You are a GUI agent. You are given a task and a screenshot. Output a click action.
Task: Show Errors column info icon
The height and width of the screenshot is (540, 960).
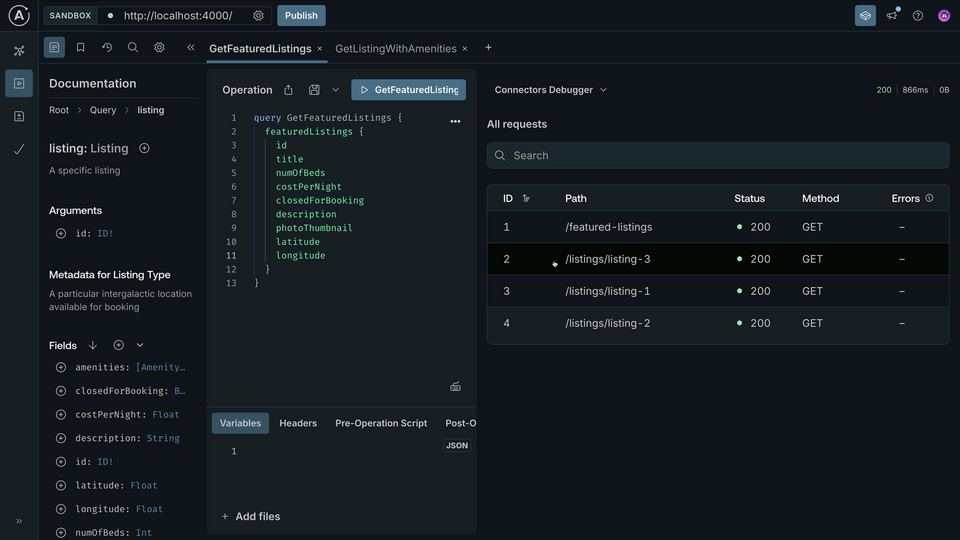pos(929,198)
